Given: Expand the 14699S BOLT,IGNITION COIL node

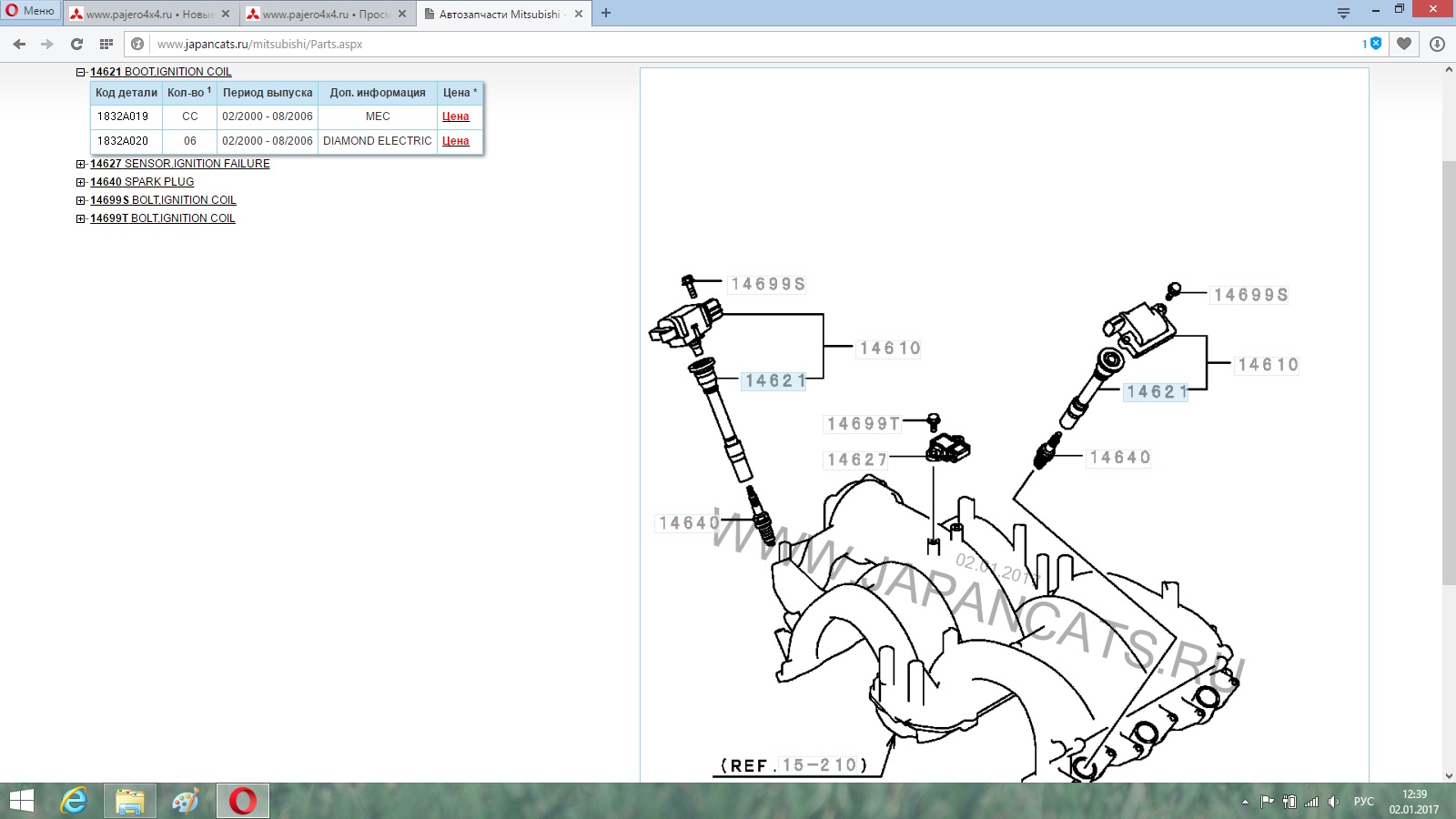Looking at the screenshot, I should coord(80,200).
